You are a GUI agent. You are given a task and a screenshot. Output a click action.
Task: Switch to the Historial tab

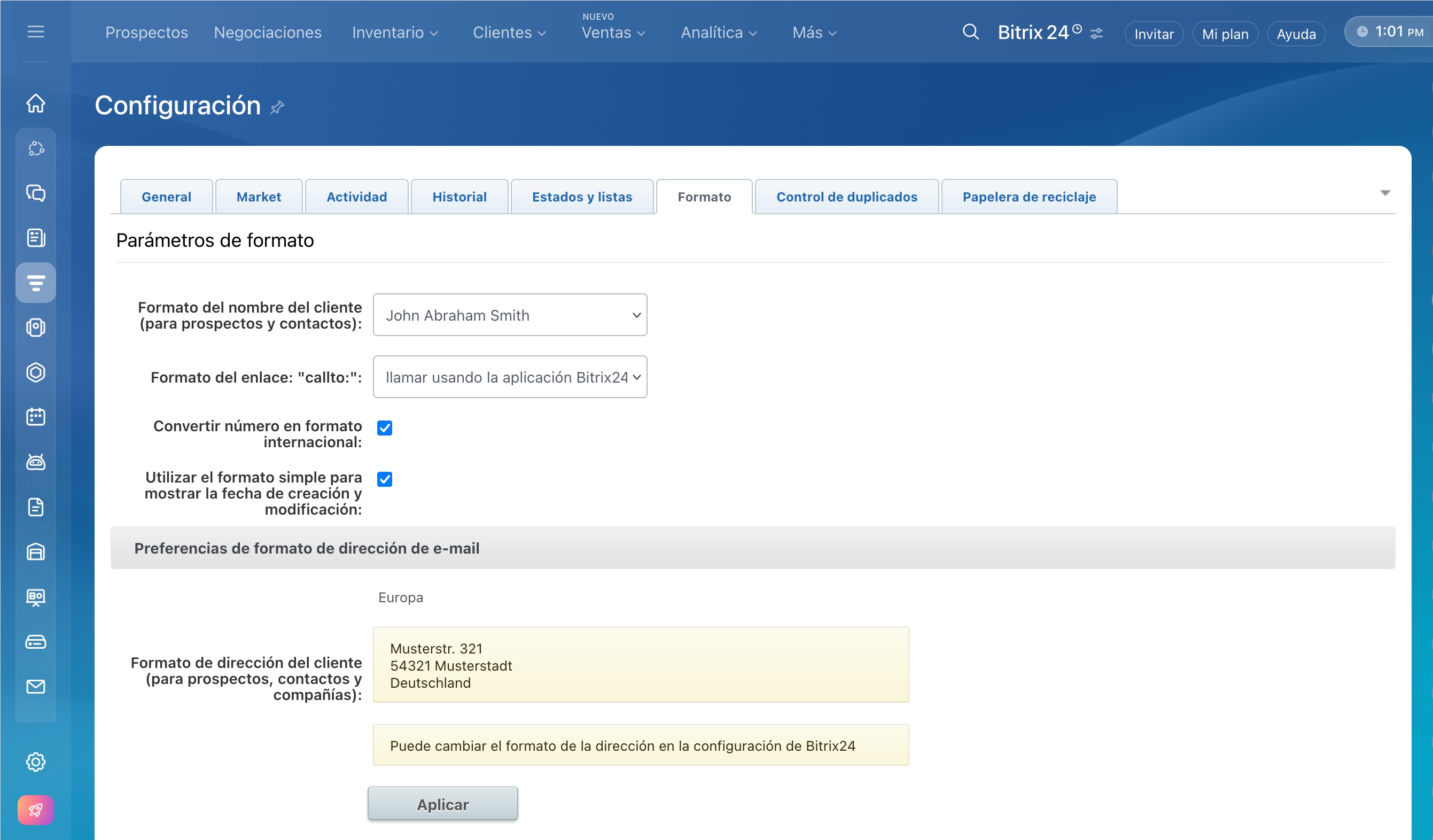459,197
